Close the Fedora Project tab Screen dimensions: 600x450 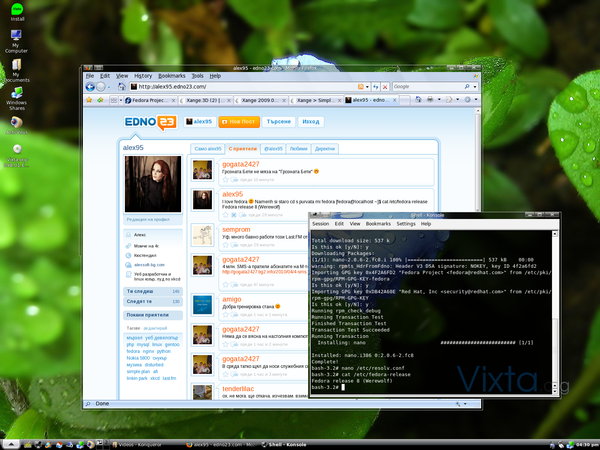point(173,100)
